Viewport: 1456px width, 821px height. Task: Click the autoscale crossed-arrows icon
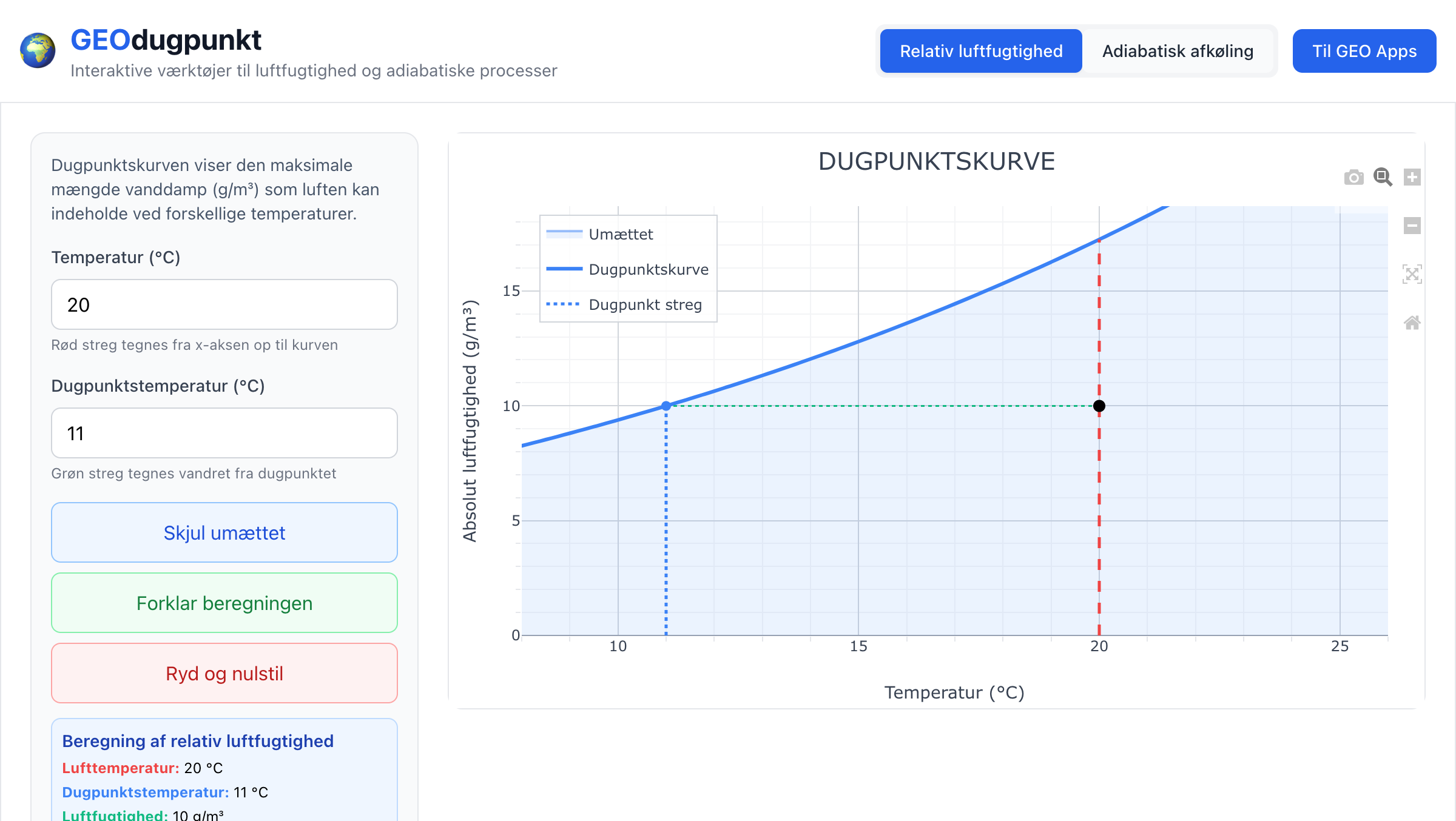pyautogui.click(x=1412, y=274)
